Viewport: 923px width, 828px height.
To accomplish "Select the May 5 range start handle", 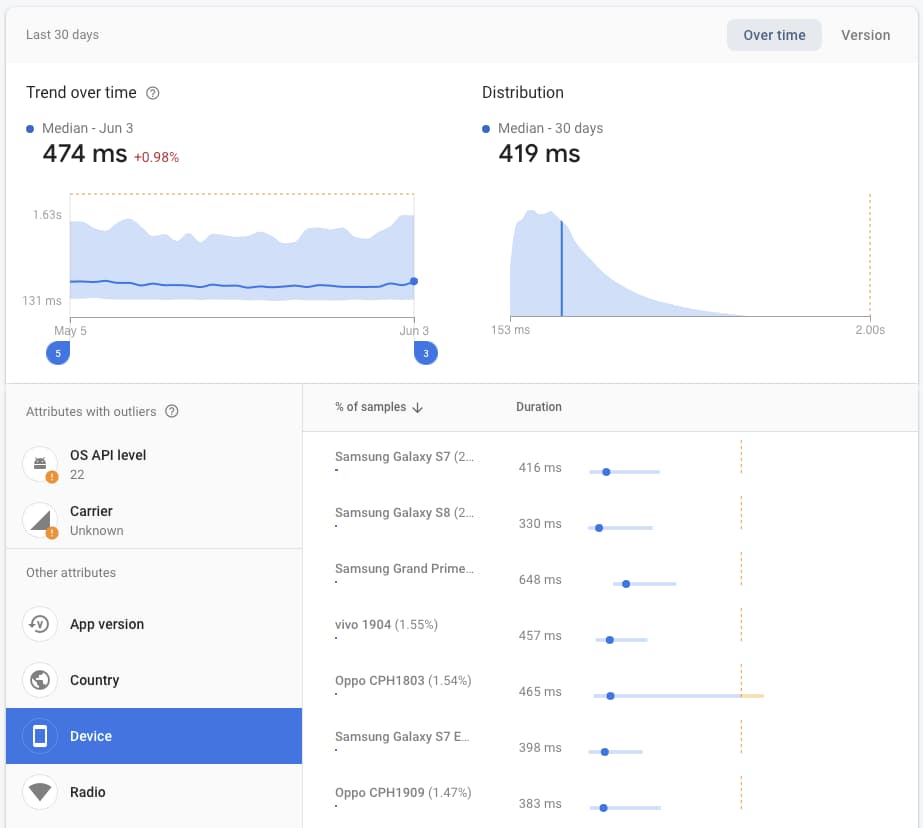I will pyautogui.click(x=58, y=353).
